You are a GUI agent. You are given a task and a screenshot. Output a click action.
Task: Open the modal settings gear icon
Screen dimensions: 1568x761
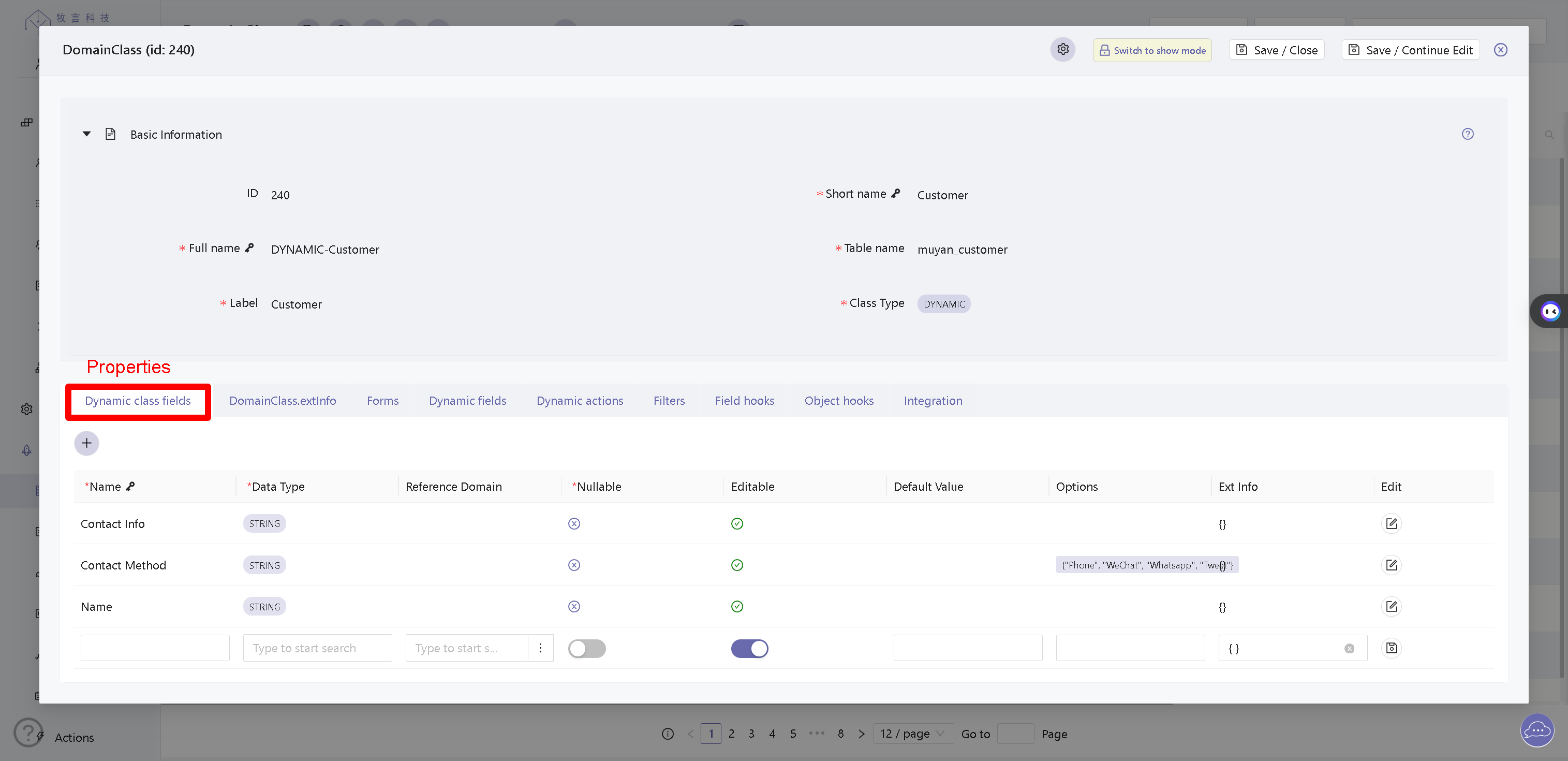1063,49
